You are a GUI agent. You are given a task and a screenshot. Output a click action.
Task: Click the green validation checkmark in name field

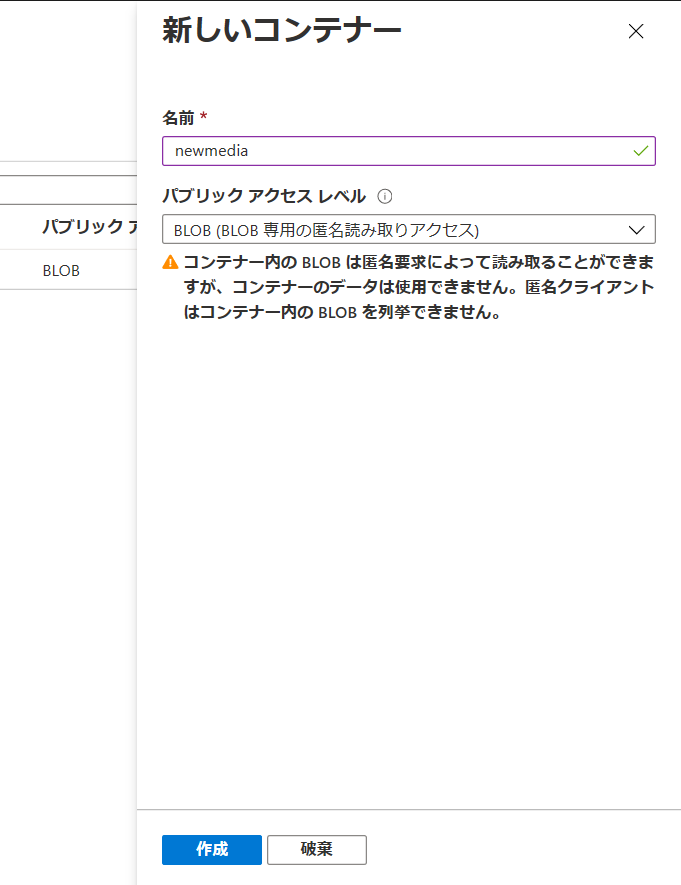pyautogui.click(x=640, y=151)
